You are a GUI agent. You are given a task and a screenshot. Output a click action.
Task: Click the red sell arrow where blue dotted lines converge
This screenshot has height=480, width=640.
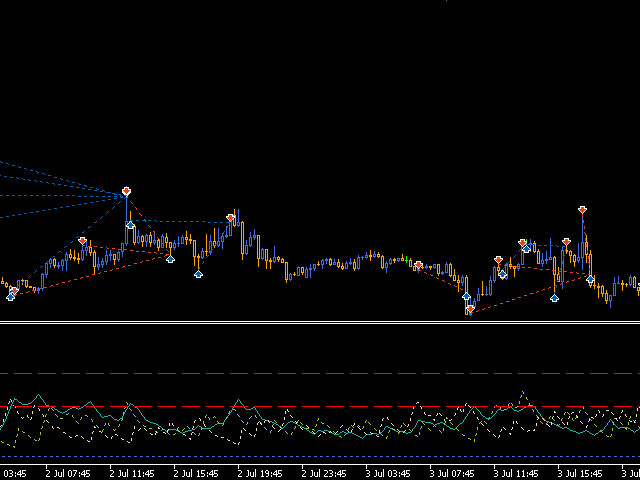(127, 191)
